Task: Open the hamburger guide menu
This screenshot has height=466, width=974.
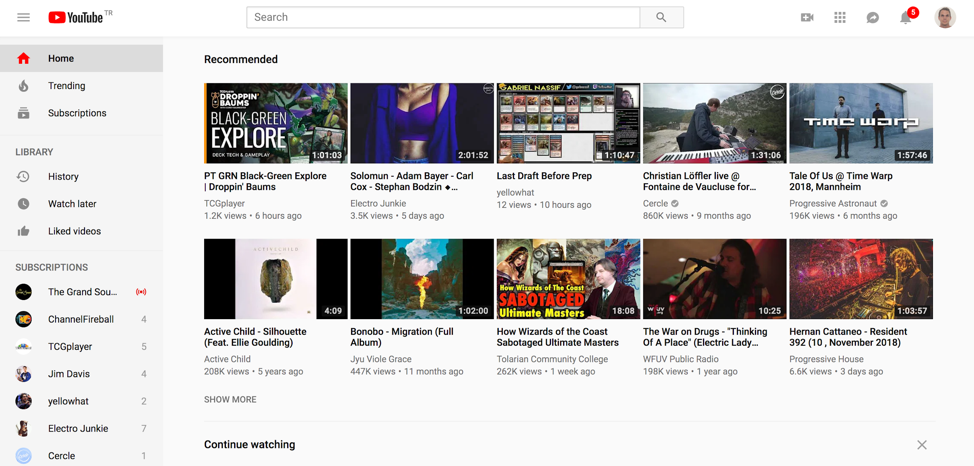Action: pos(24,17)
